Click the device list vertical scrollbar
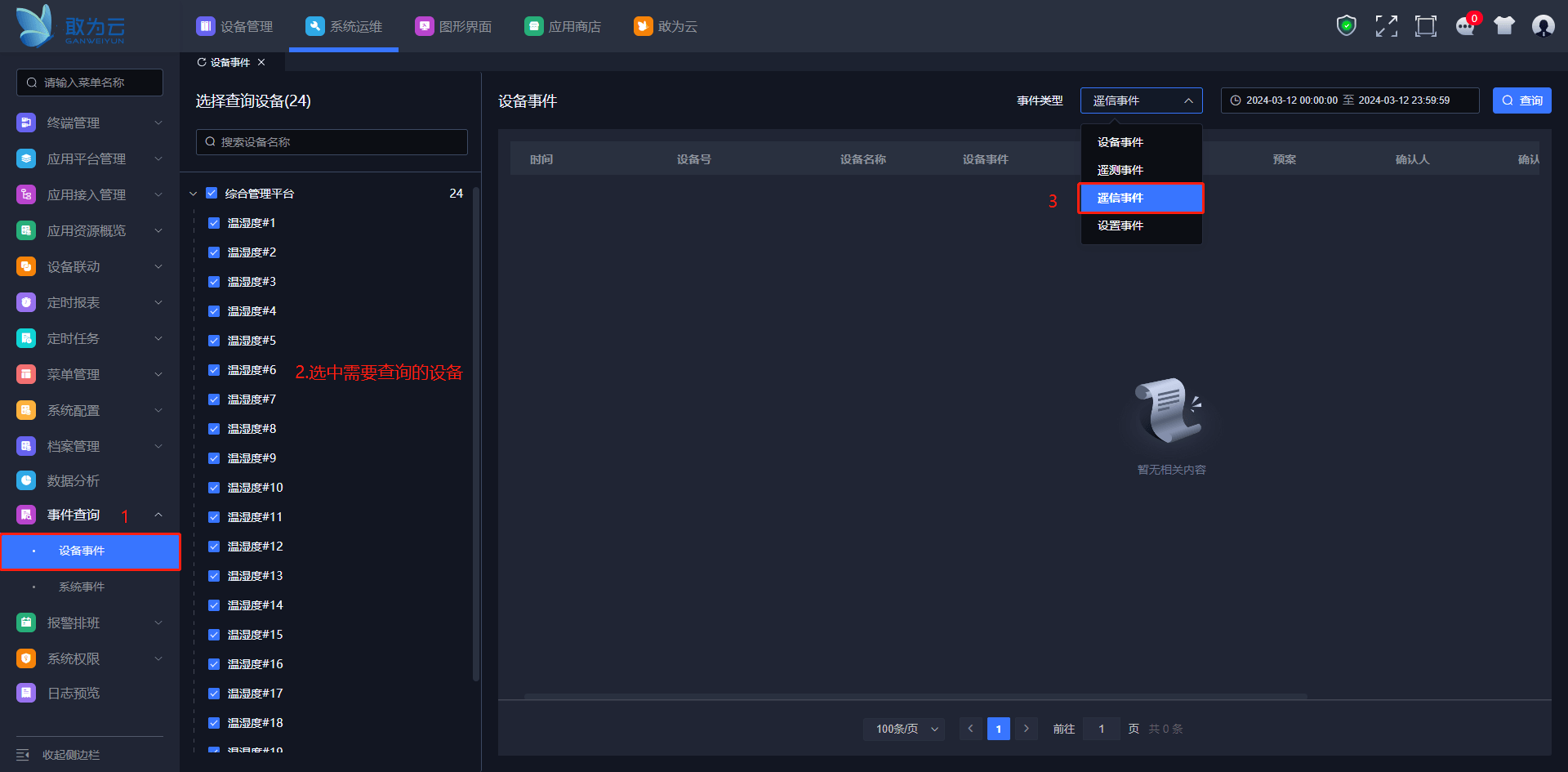This screenshot has width=1568, height=772. [476, 435]
